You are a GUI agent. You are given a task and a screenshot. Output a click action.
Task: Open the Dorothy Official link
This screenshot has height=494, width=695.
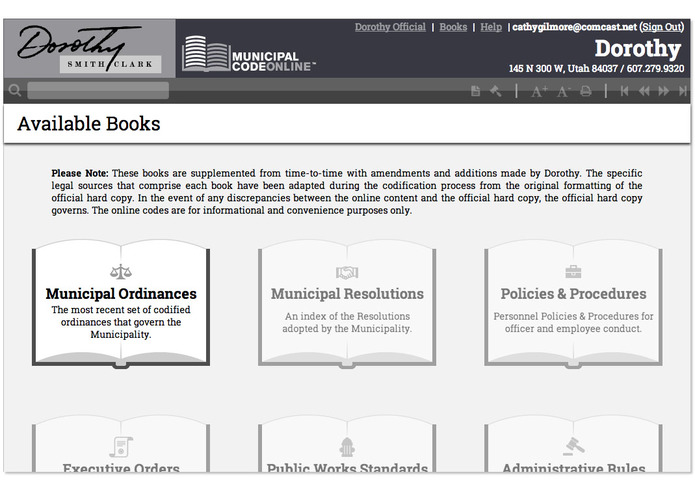coord(390,27)
